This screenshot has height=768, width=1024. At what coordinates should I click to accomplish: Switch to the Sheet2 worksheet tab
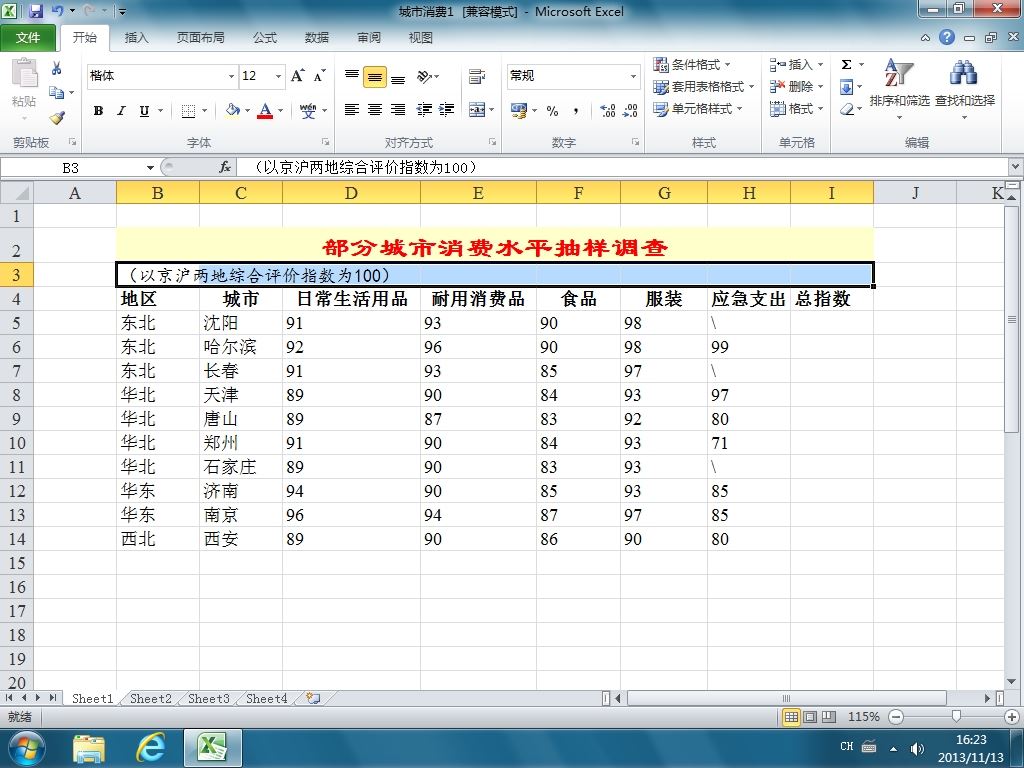point(151,699)
